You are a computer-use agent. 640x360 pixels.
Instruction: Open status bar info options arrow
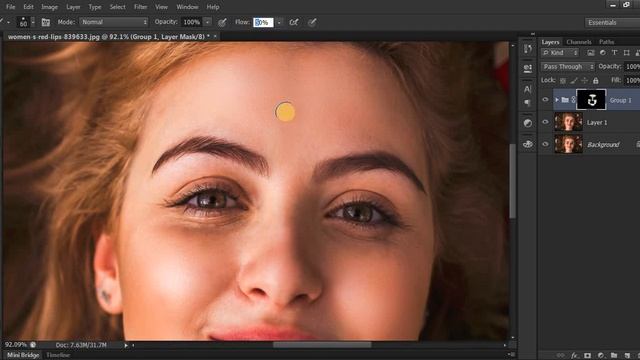[126, 345]
